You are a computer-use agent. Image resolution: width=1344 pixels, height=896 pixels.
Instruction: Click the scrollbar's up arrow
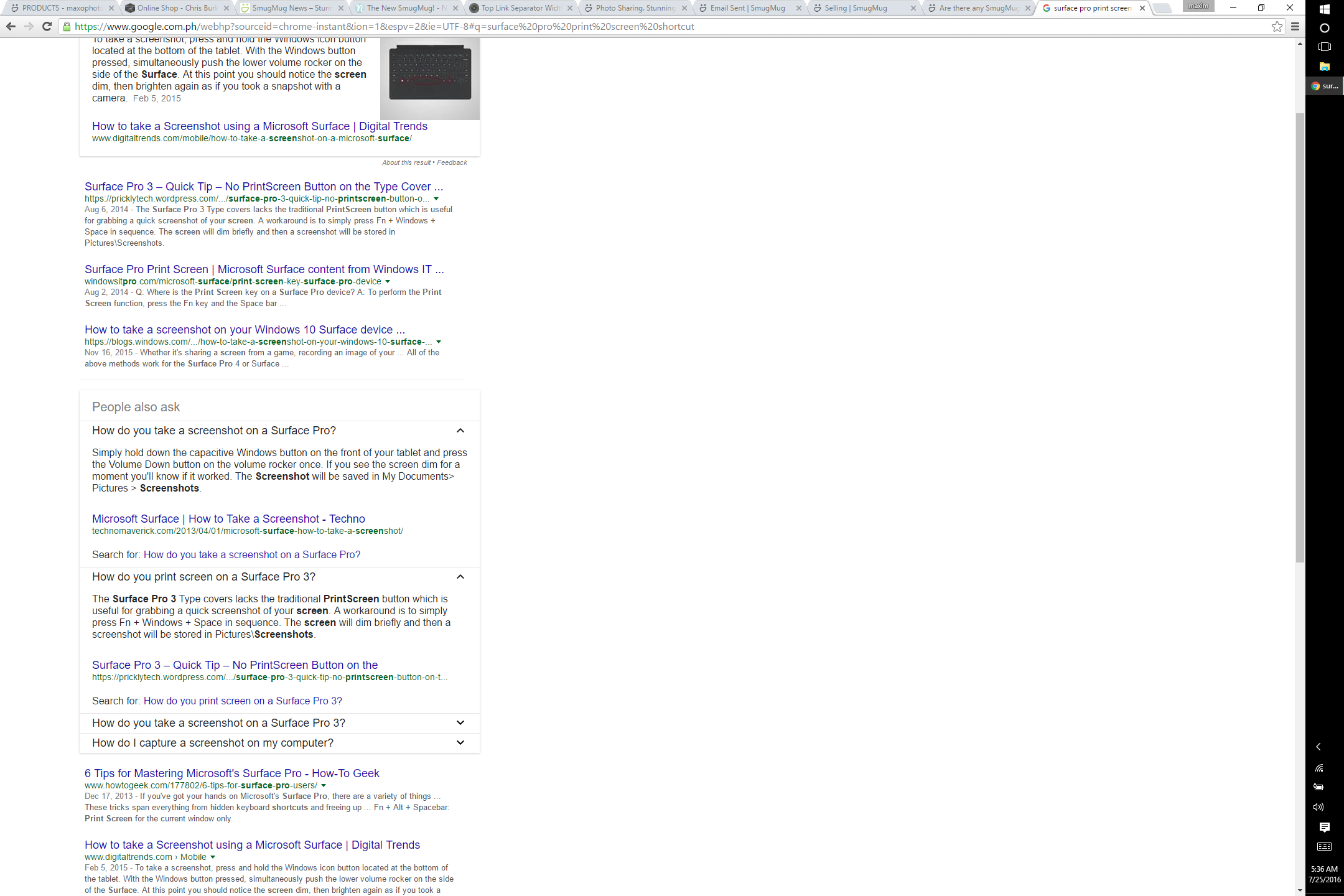click(x=1300, y=44)
